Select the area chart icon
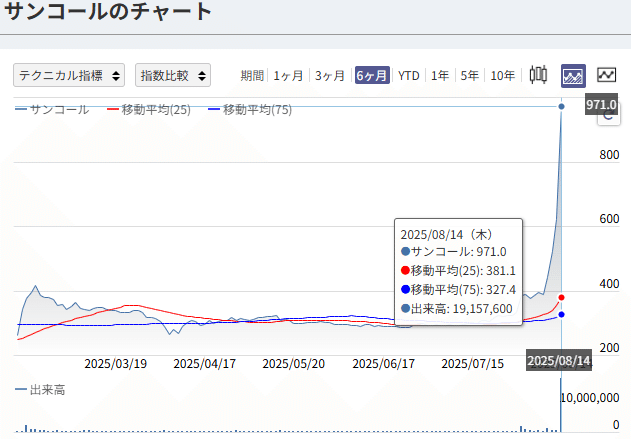631x439 pixels. tap(573, 76)
